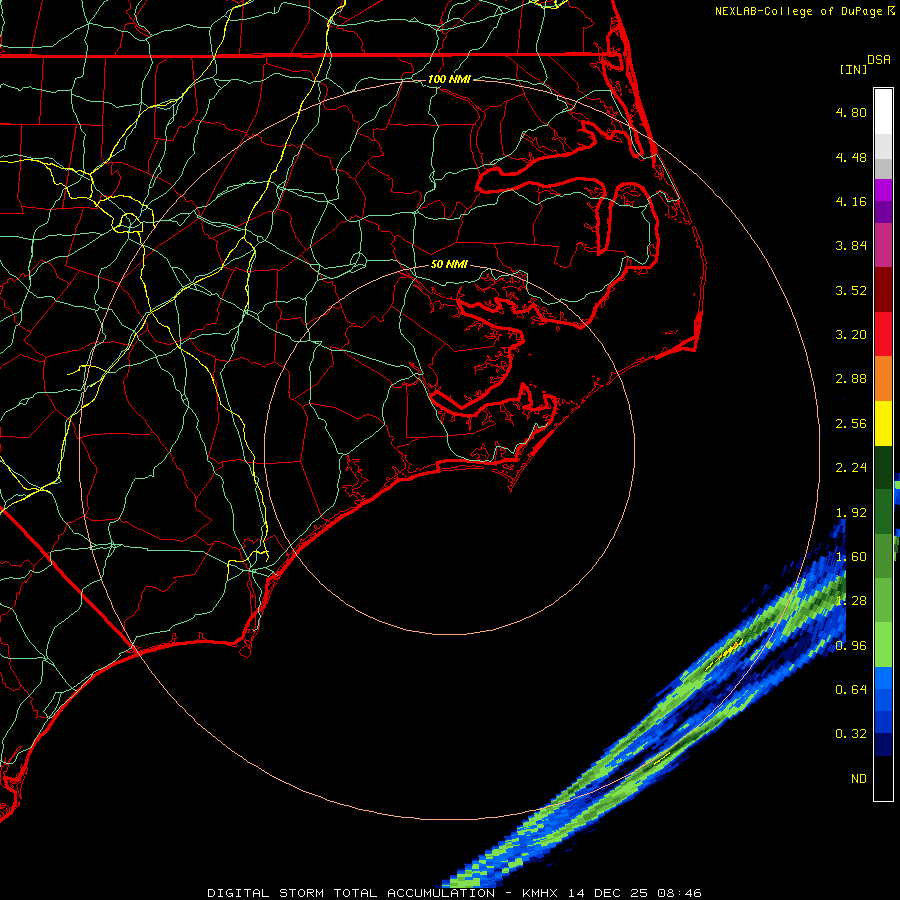Select the 2.56 legend value

coord(851,423)
